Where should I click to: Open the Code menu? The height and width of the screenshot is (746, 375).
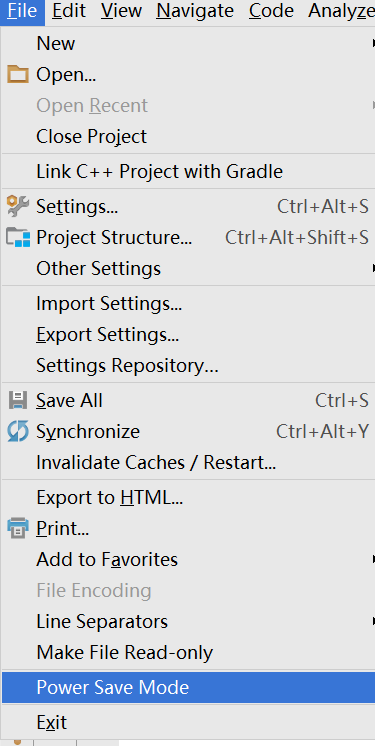(x=270, y=10)
